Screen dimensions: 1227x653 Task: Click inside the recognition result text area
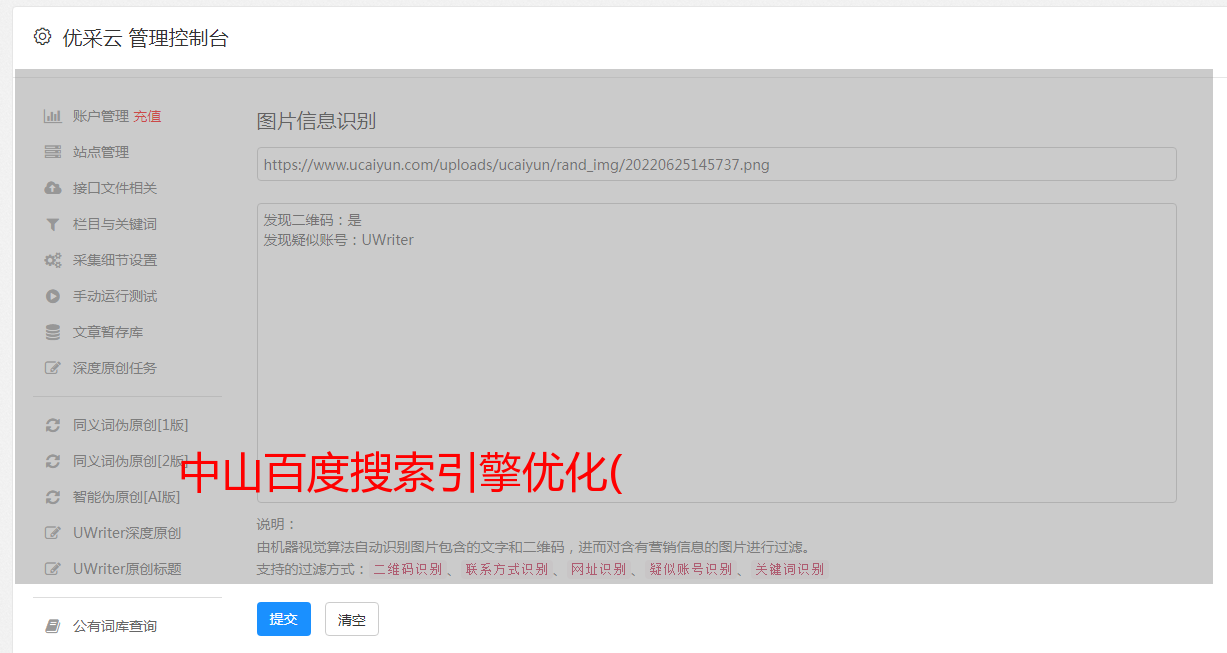tap(716, 352)
